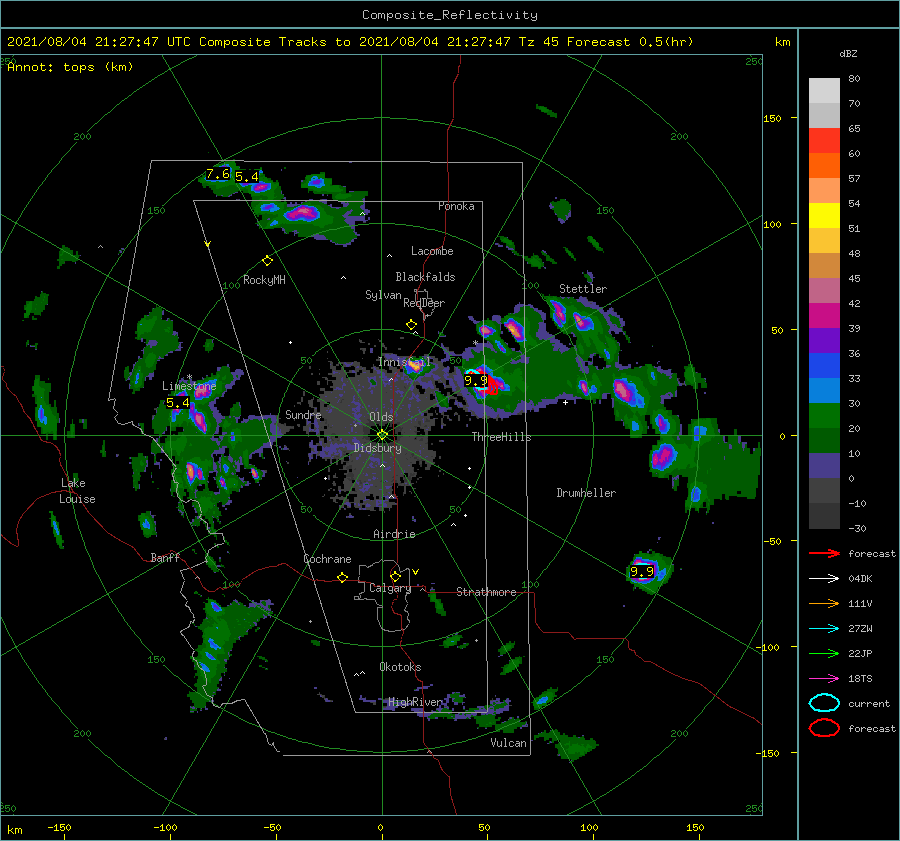The height and width of the screenshot is (841, 900).
Task: Pick the cyan 27ZW track arrow
Action: (x=824, y=629)
